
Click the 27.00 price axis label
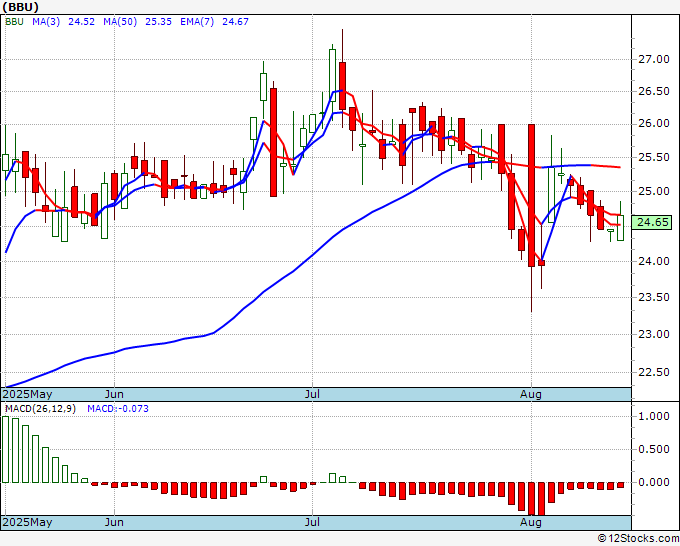click(x=654, y=59)
